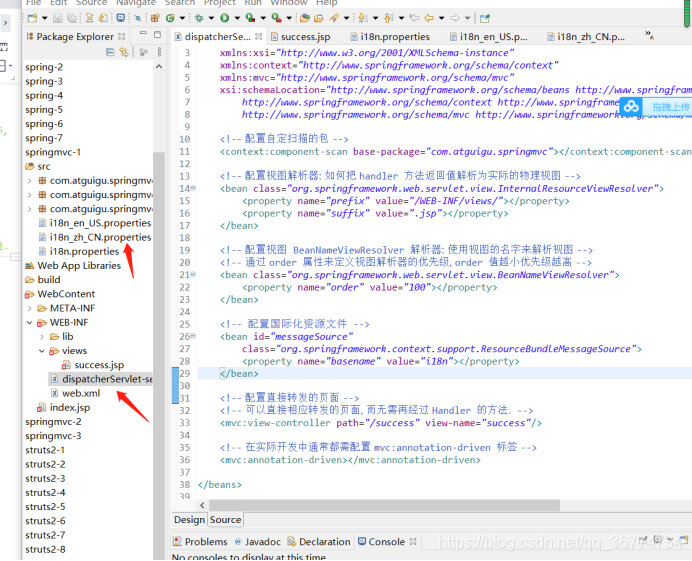Select the springmvc-2 project
This screenshot has height=561, width=692.
pyautogui.click(x=53, y=422)
